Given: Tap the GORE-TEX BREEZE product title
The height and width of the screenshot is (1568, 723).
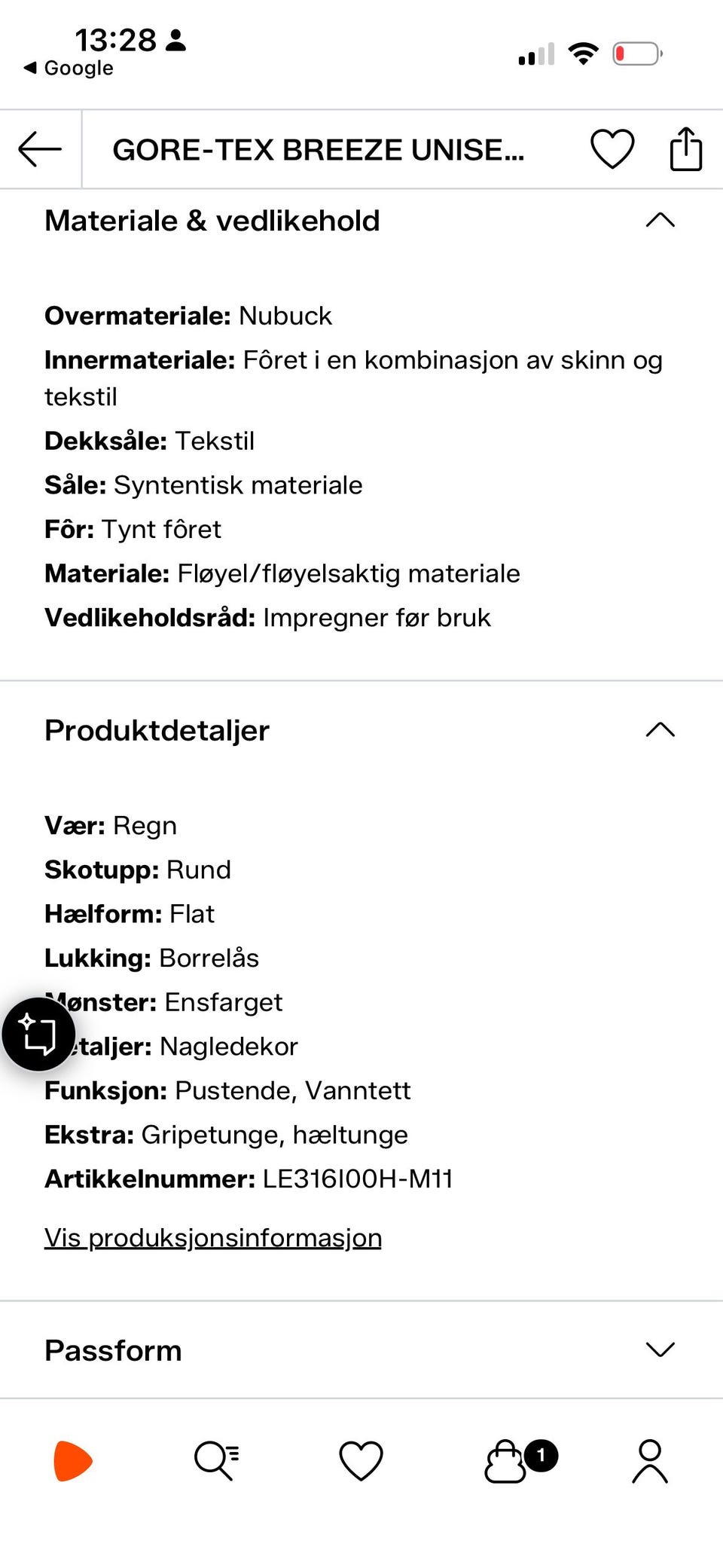Looking at the screenshot, I should 319,150.
